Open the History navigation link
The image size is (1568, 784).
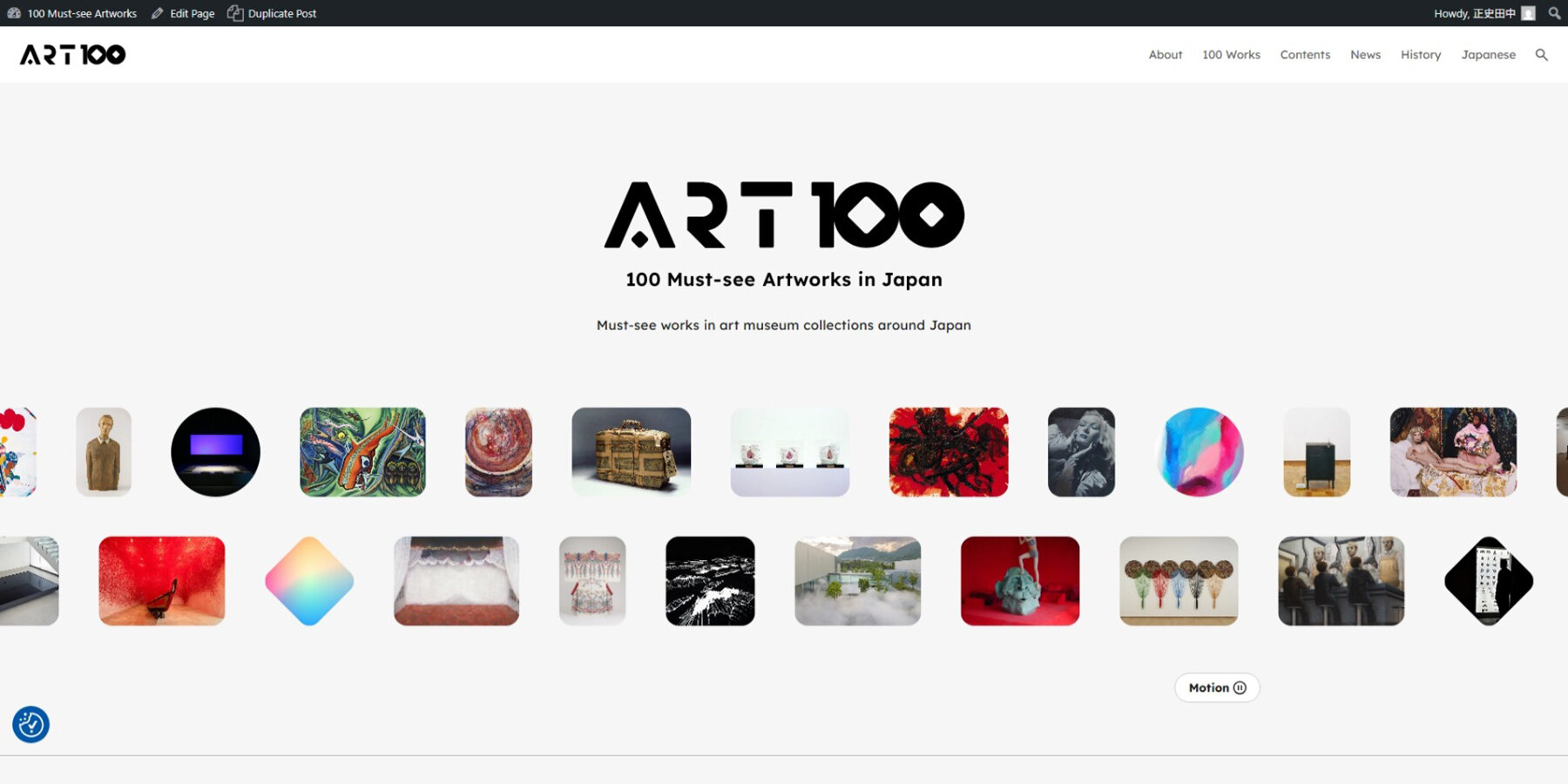(x=1421, y=55)
